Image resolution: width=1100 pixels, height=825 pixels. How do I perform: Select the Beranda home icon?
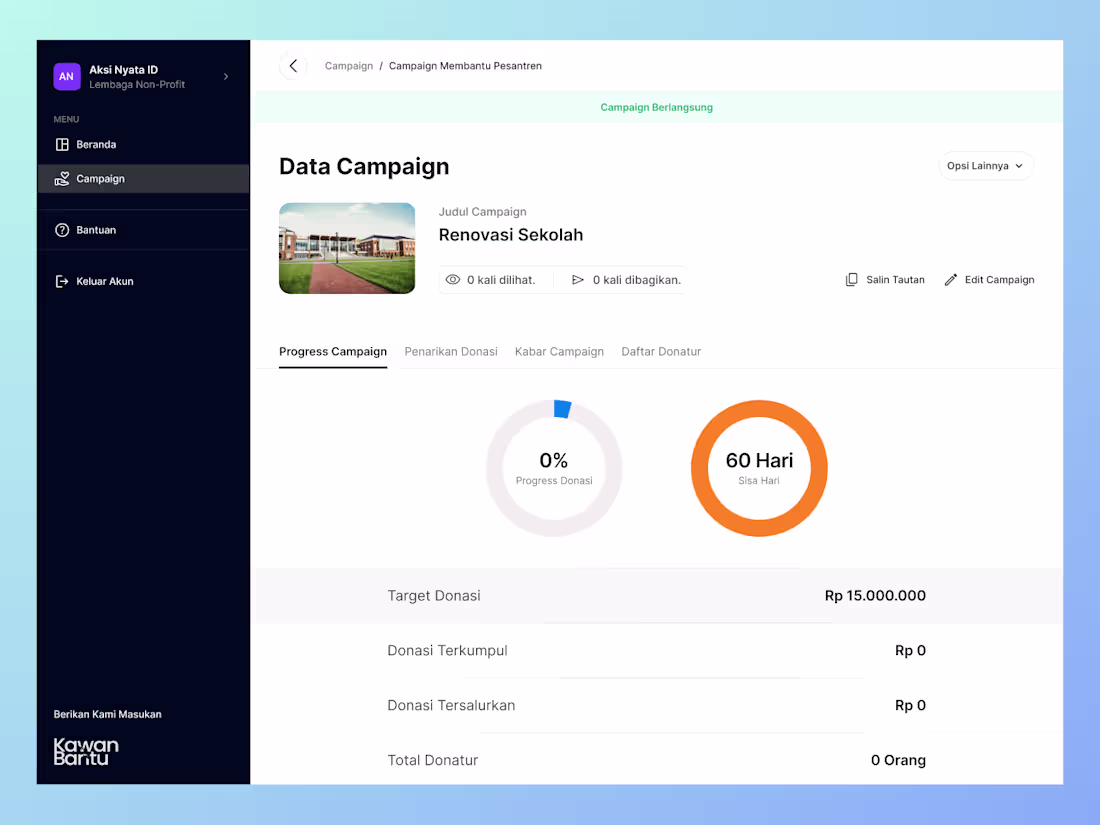[x=65, y=144]
